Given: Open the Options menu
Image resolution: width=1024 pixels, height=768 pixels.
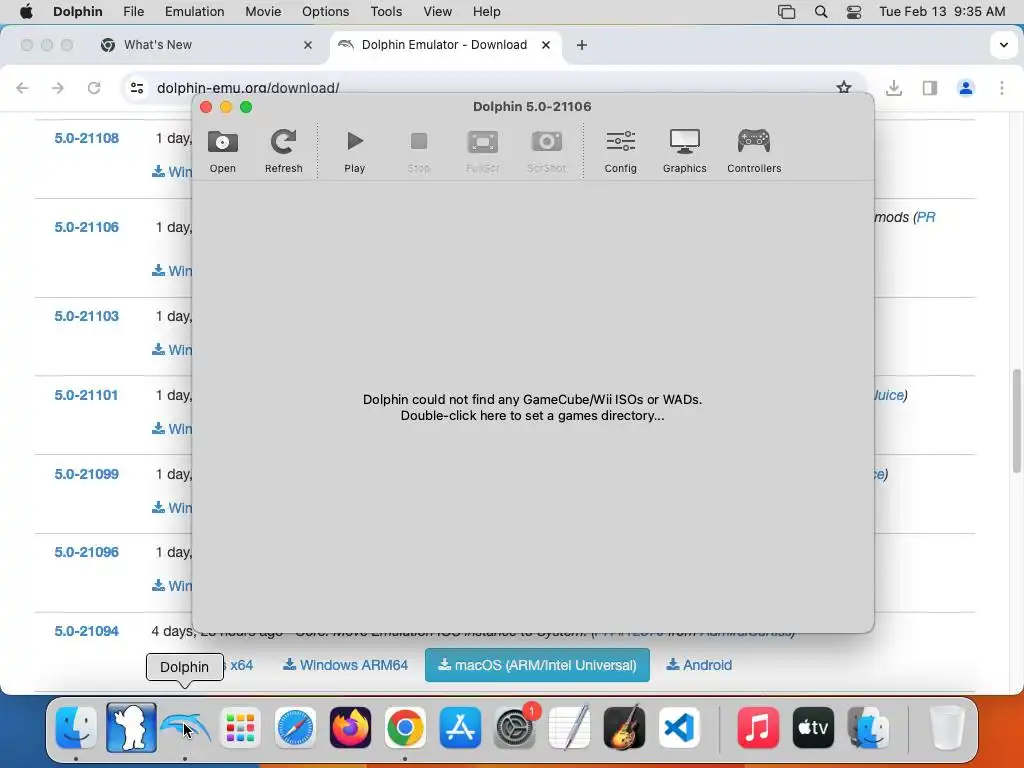Looking at the screenshot, I should pos(325,12).
